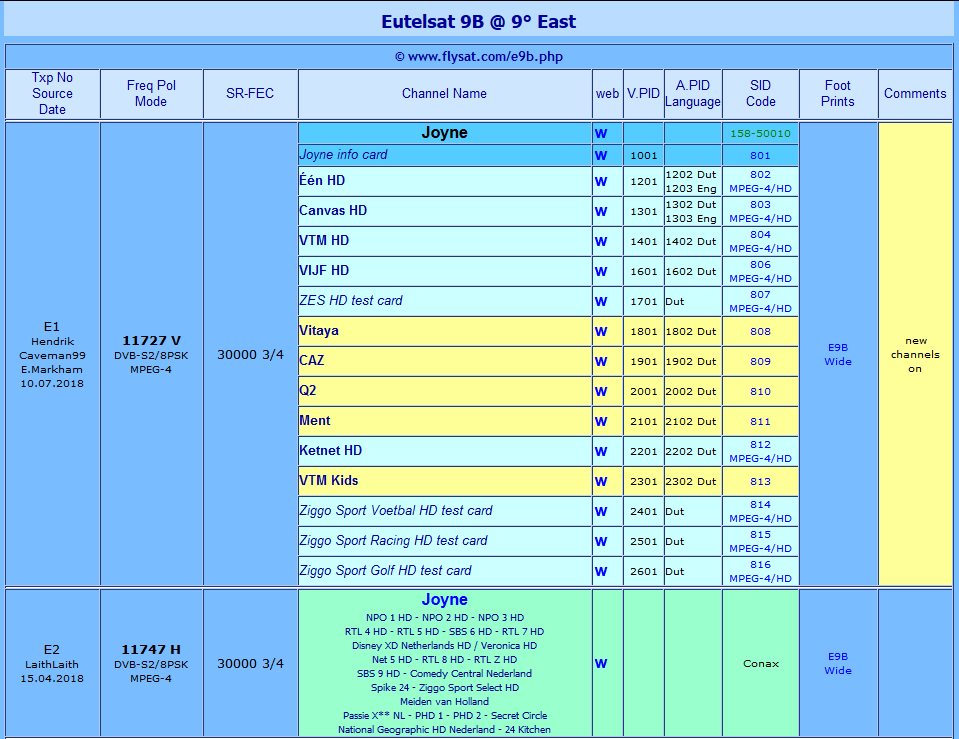
Task: Click the SID Code column header
Action: point(760,94)
